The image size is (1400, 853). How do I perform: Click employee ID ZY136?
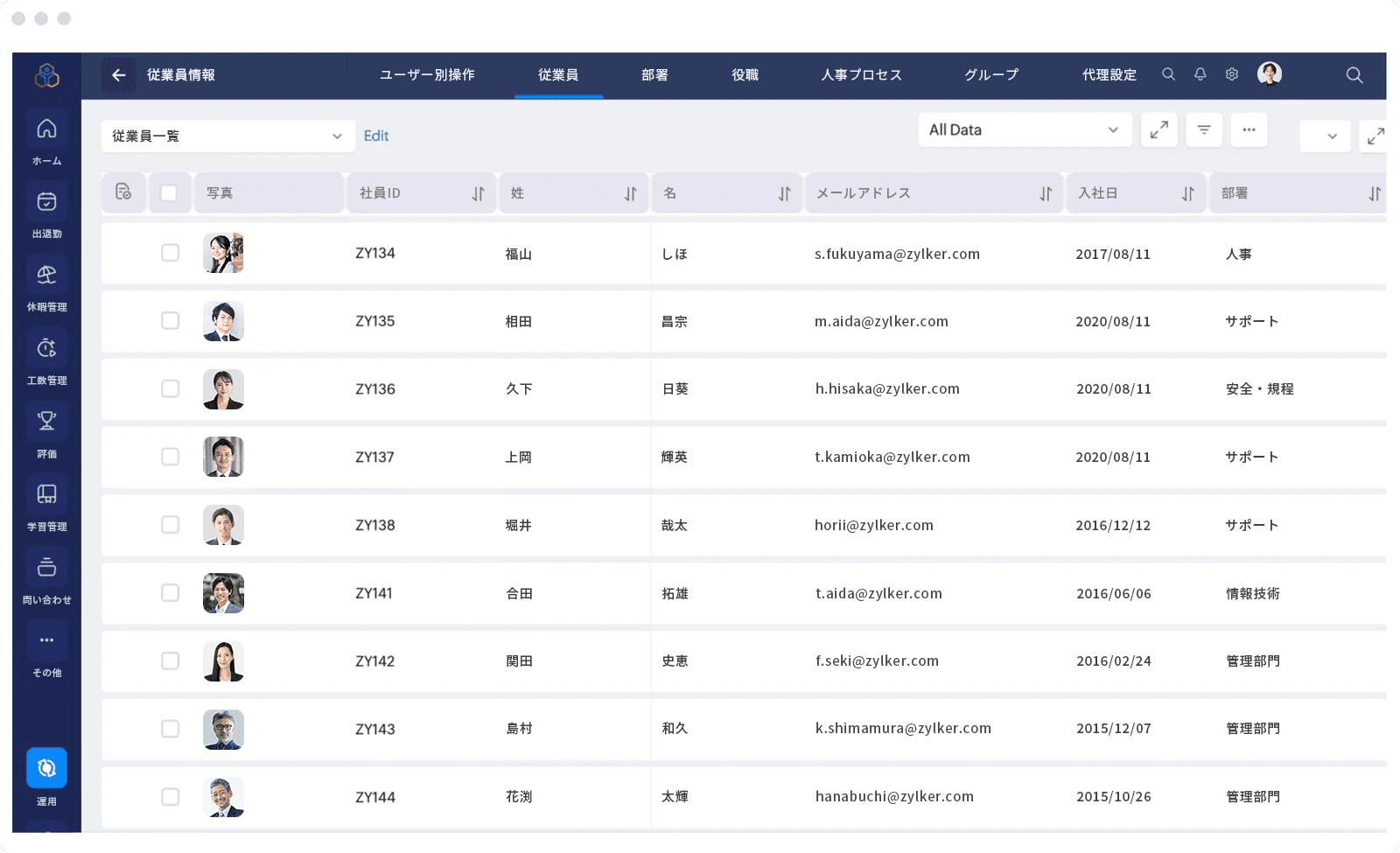pos(375,388)
